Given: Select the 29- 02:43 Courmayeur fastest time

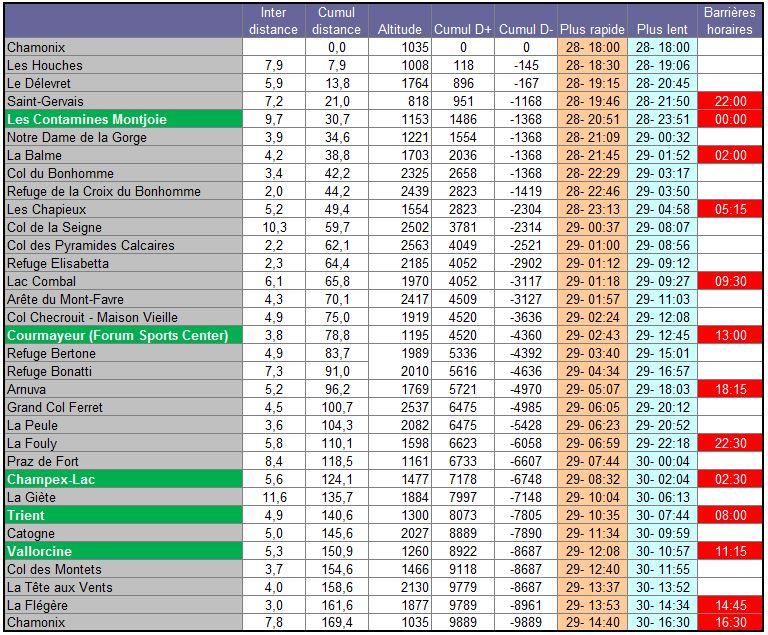Looking at the screenshot, I should (593, 336).
